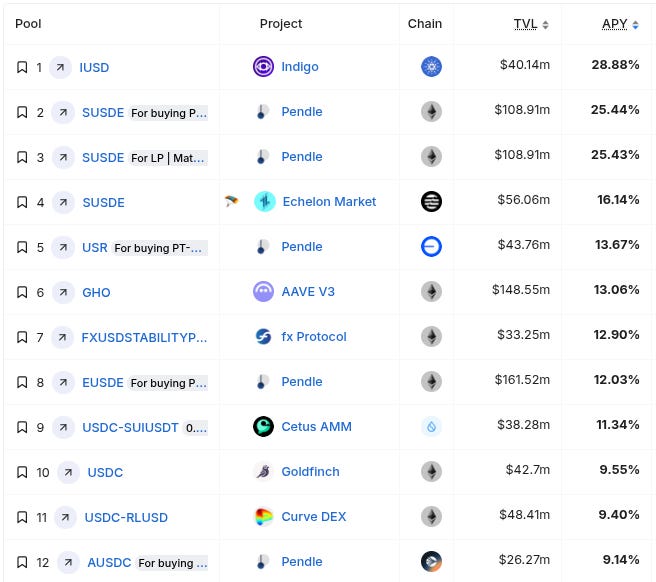This screenshot has width=656, height=582.
Task: Bookmark the SUSDE For buying pool row 2
Action: pyautogui.click(x=22, y=112)
